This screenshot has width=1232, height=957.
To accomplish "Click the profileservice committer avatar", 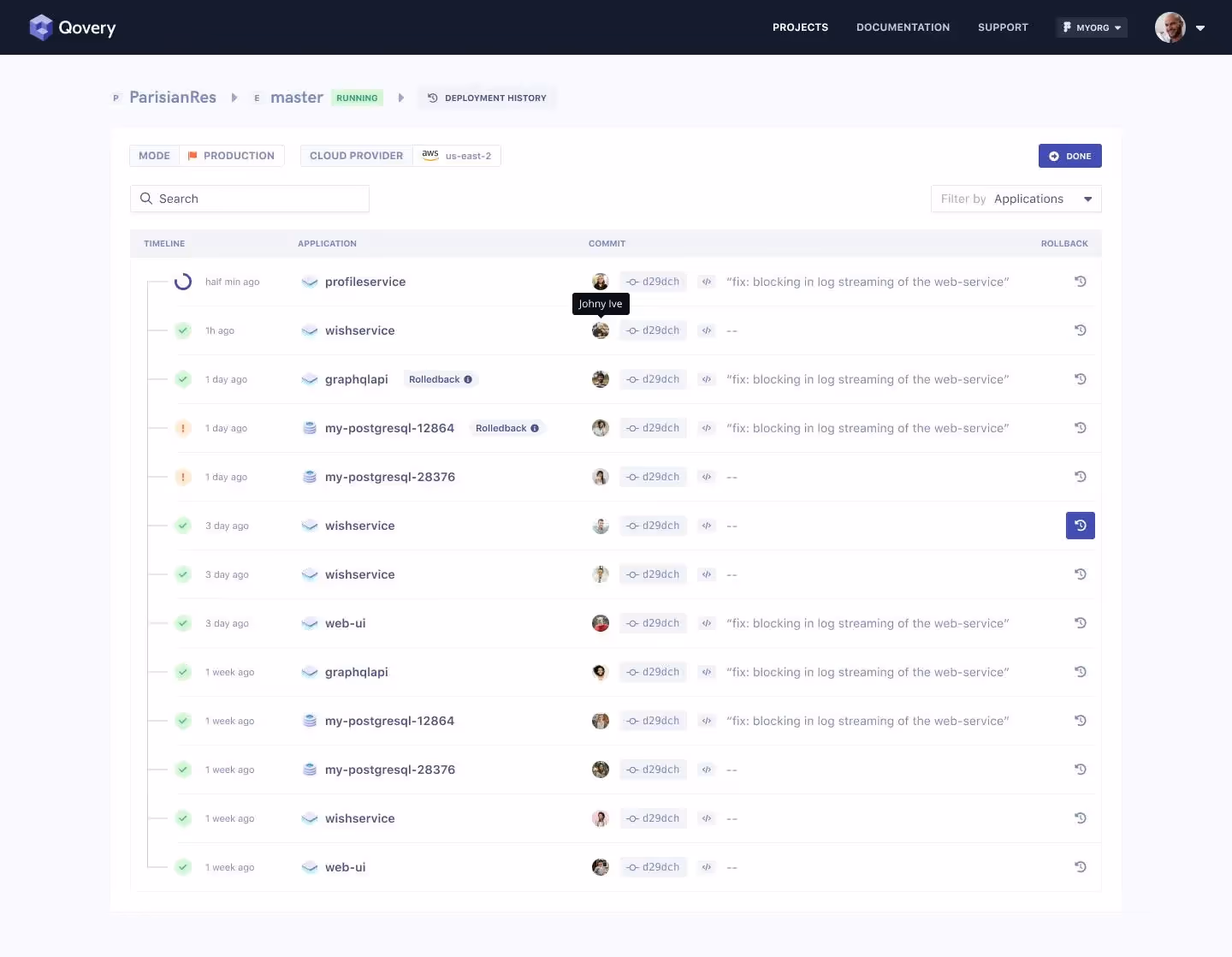I will (601, 282).
